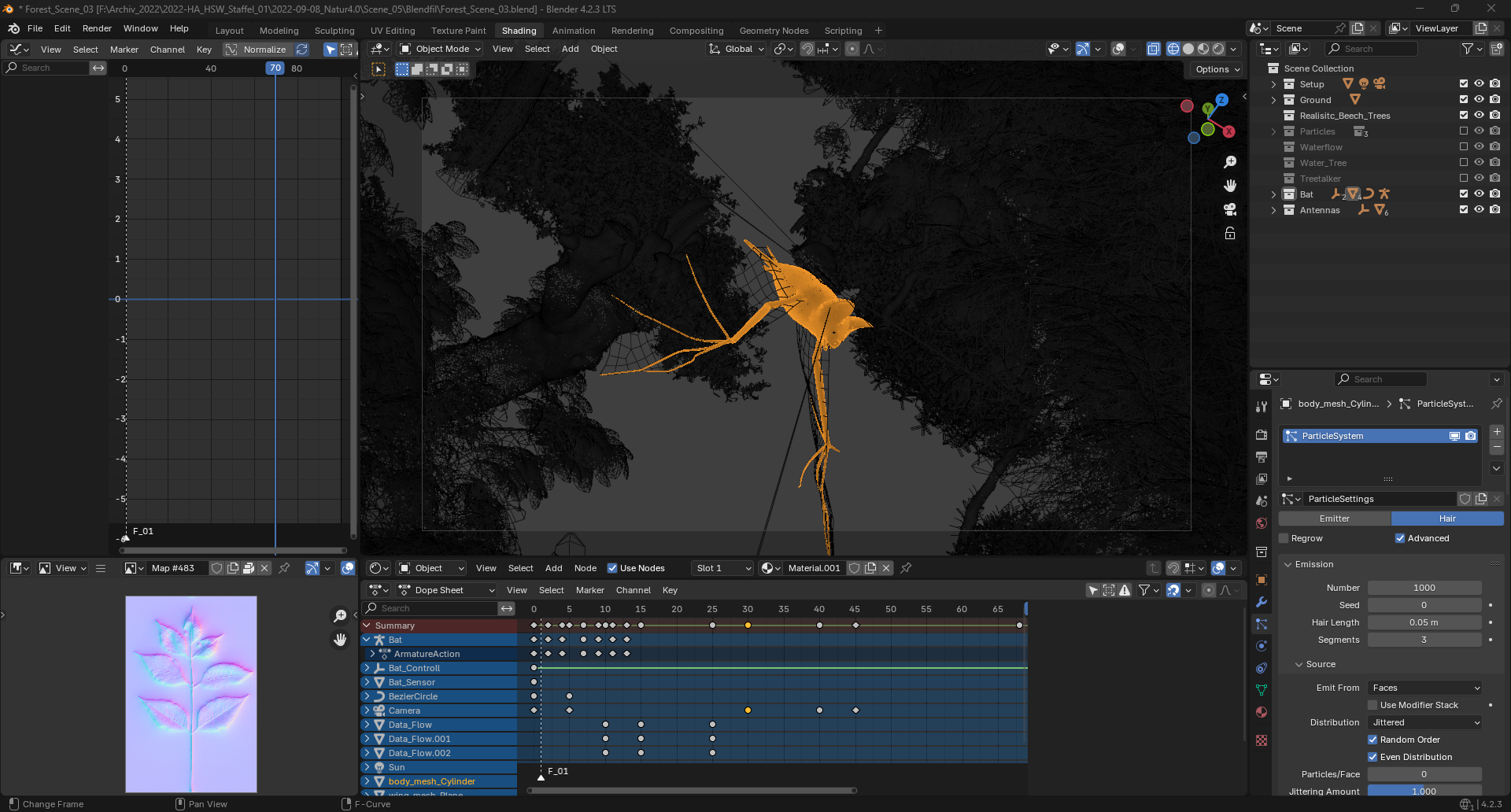Open the Dope Sheet mode dropdown
1511x812 pixels.
[x=447, y=590]
